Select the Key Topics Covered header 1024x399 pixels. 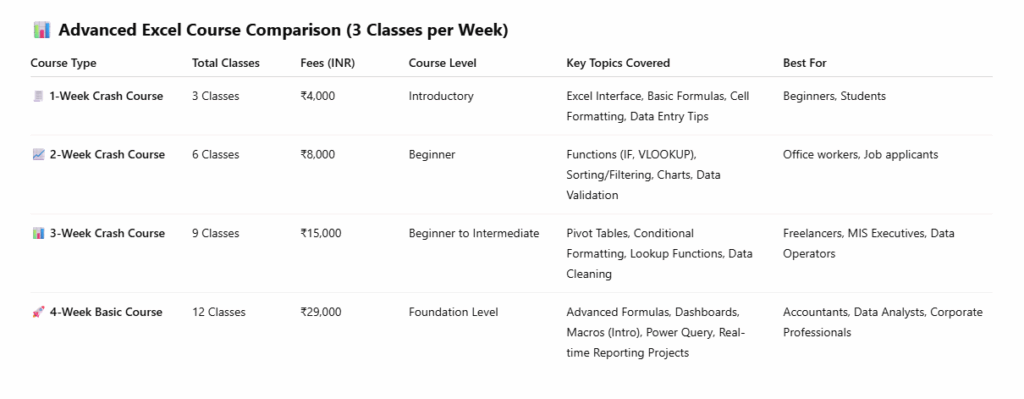tap(618, 63)
